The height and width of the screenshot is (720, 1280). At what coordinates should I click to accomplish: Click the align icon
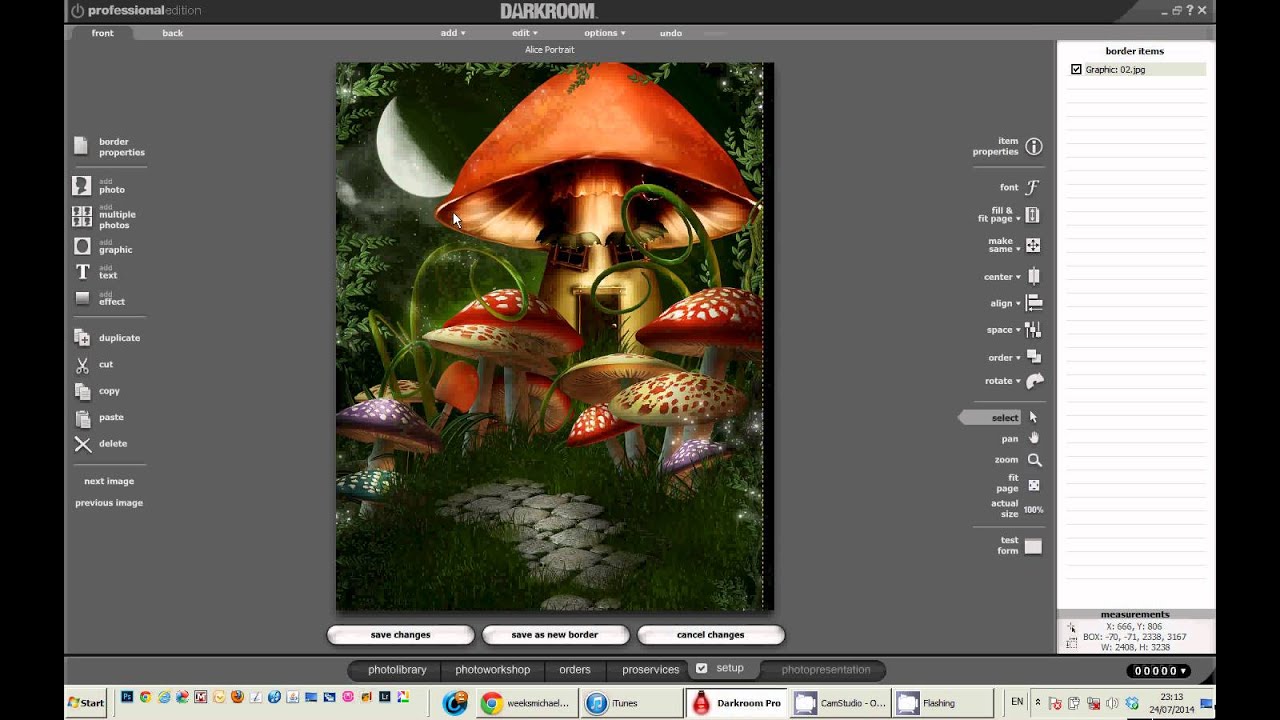(x=1034, y=303)
